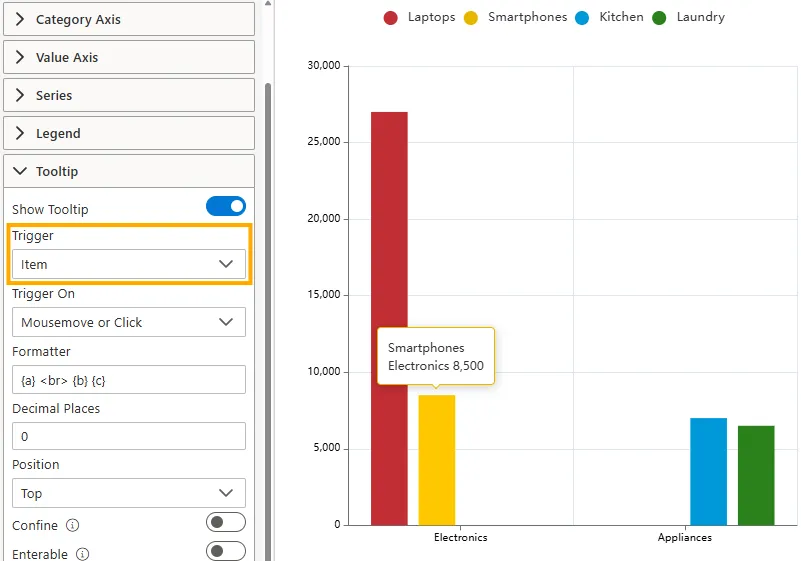The width and height of the screenshot is (801, 561).
Task: Click the Laptops red legend marker
Action: point(391,17)
